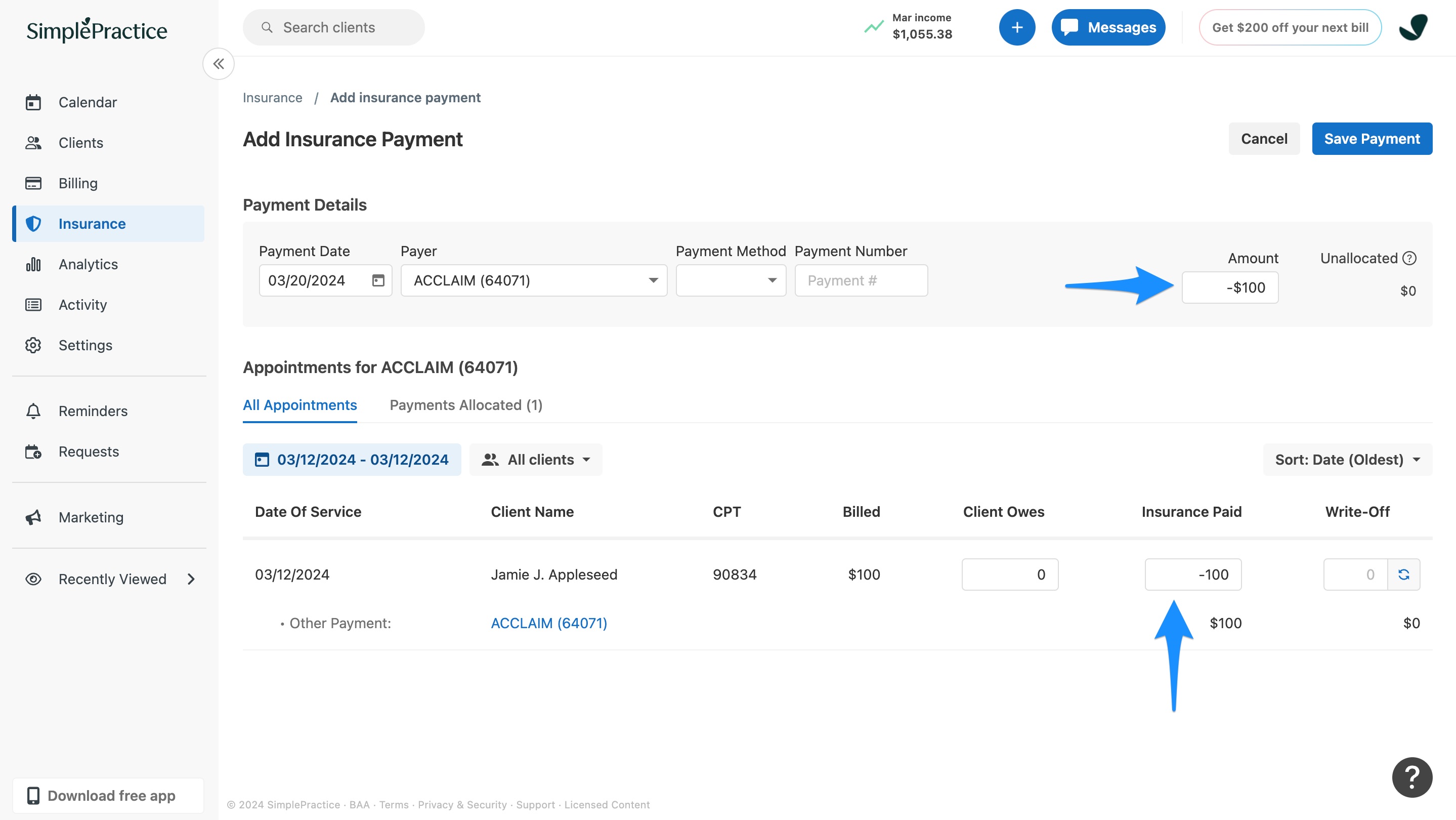Image resolution: width=1456 pixels, height=820 pixels.
Task: Click the Requests calendar-plus icon
Action: click(x=33, y=452)
